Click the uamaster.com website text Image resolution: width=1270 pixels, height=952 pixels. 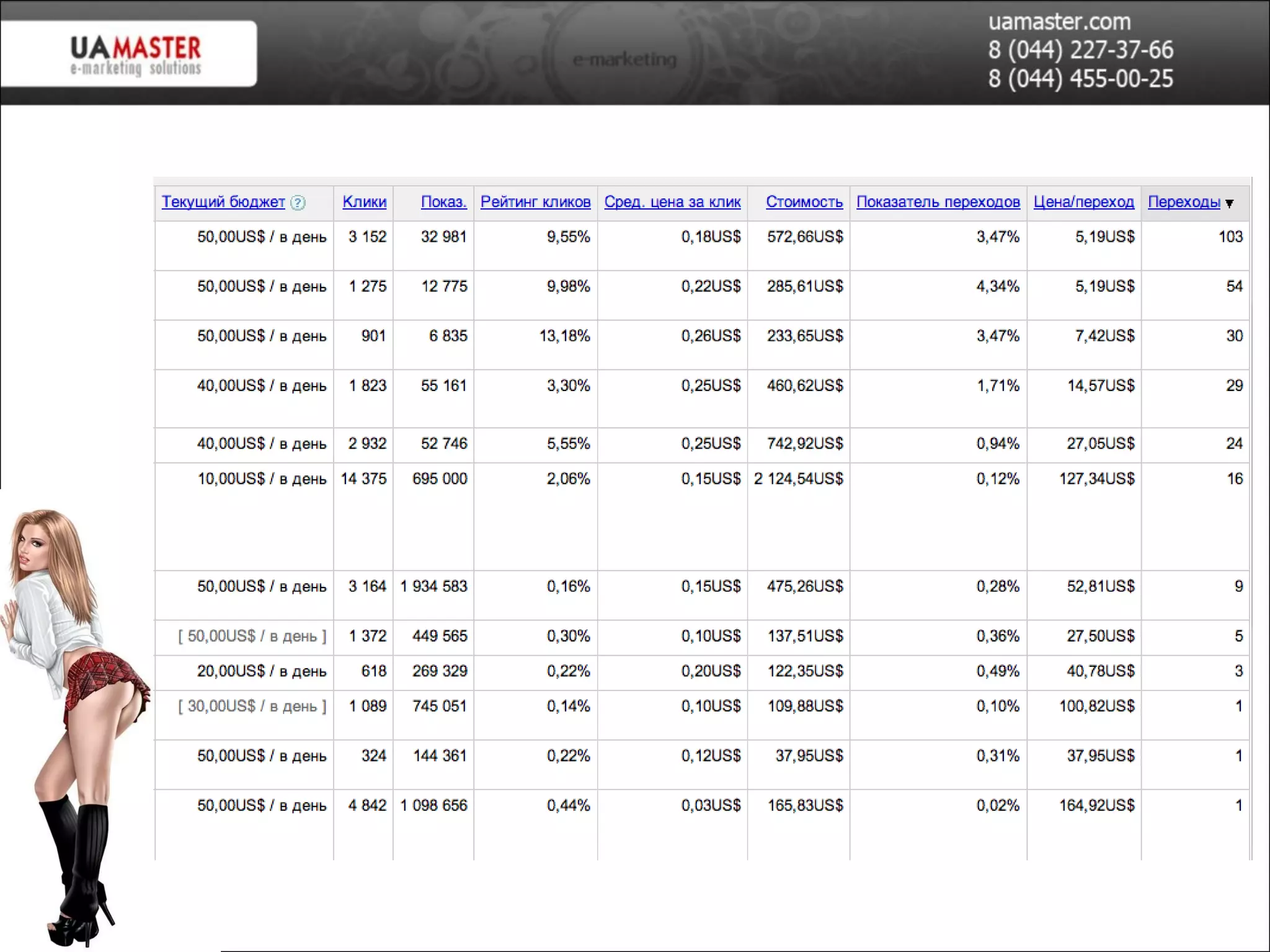(1059, 22)
